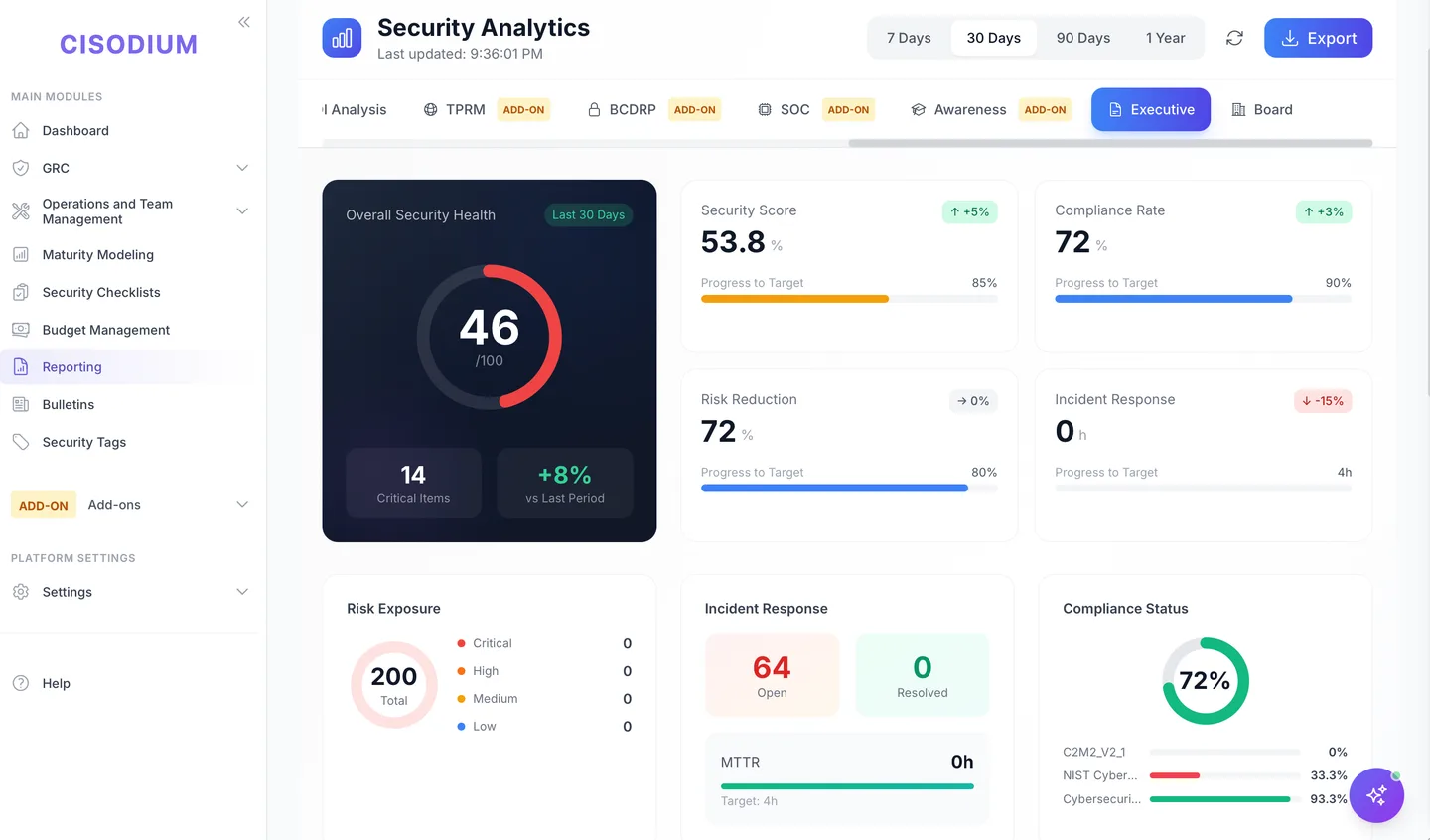This screenshot has width=1430, height=840.
Task: Click the Maturity Modeling chart icon
Action: coord(21,255)
